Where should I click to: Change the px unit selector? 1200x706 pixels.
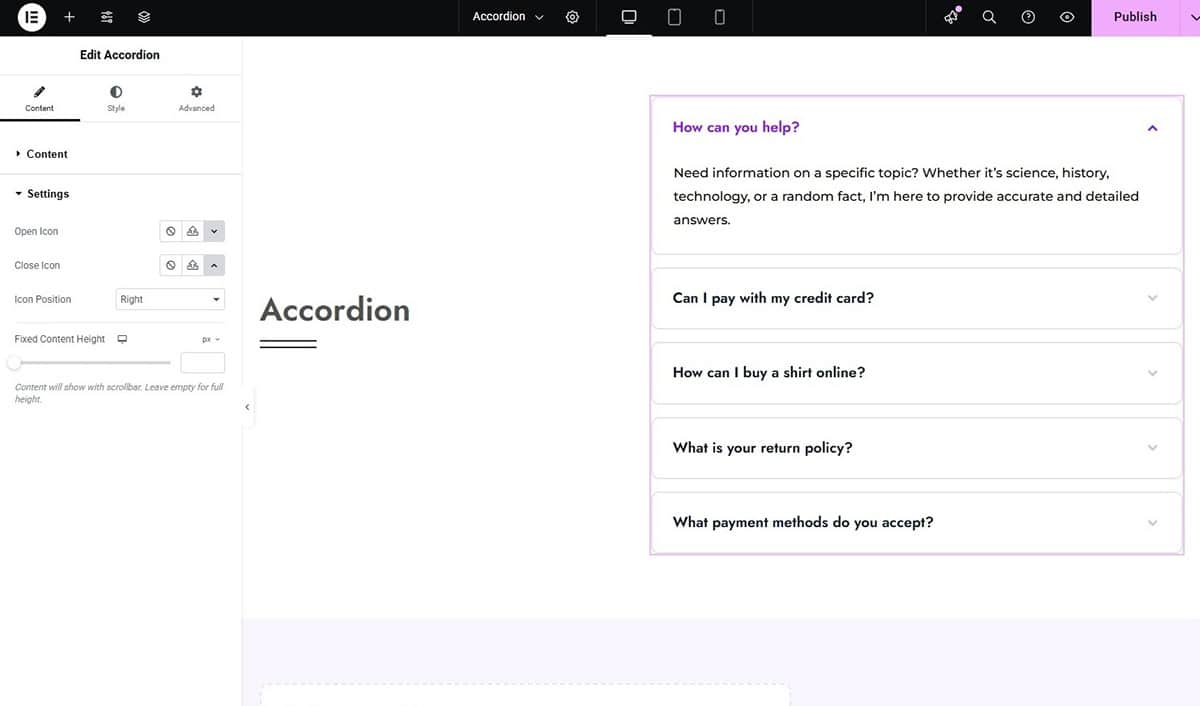click(211, 339)
